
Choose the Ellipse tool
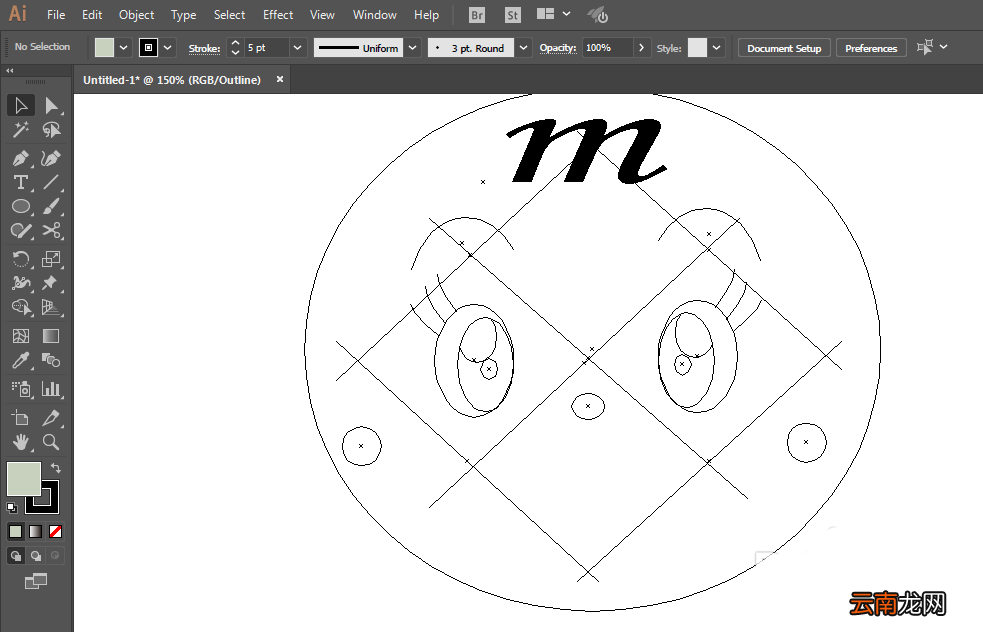click(21, 206)
